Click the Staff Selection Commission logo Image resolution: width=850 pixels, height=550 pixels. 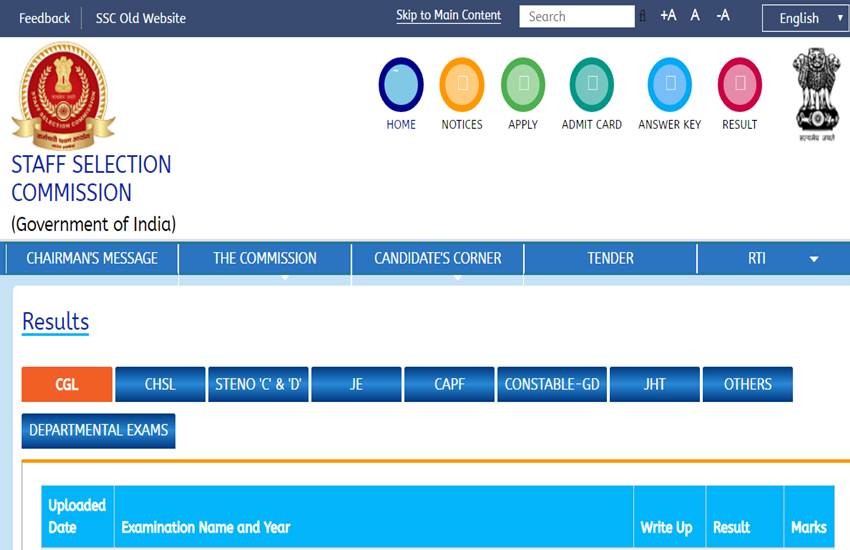click(x=63, y=95)
